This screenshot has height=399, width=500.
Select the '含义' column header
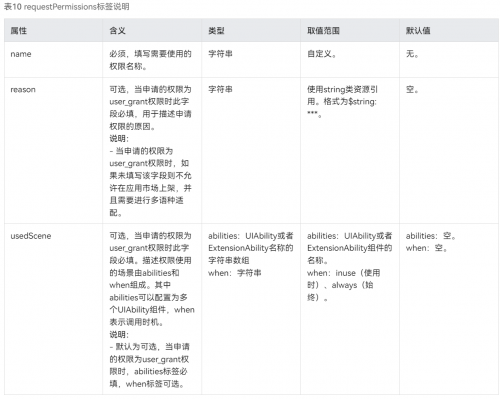pyautogui.click(x=117, y=31)
